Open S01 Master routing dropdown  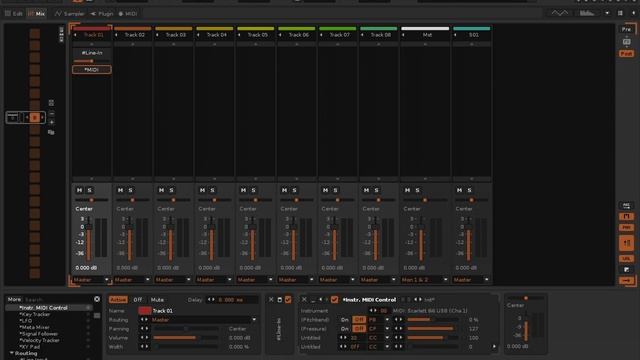[x=471, y=280]
